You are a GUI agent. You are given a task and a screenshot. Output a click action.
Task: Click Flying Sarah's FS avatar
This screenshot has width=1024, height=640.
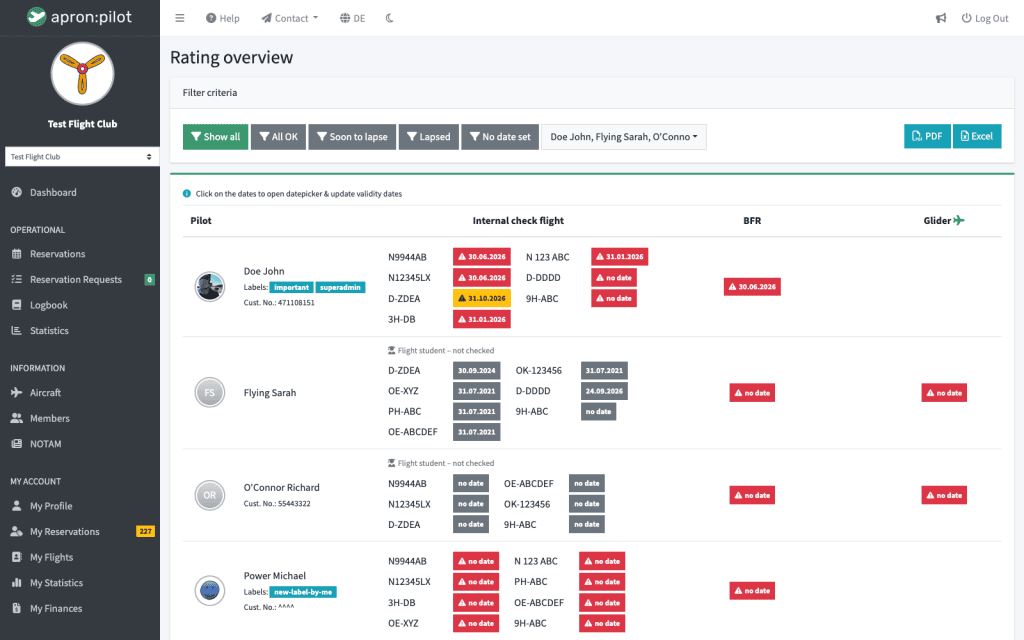[210, 392]
